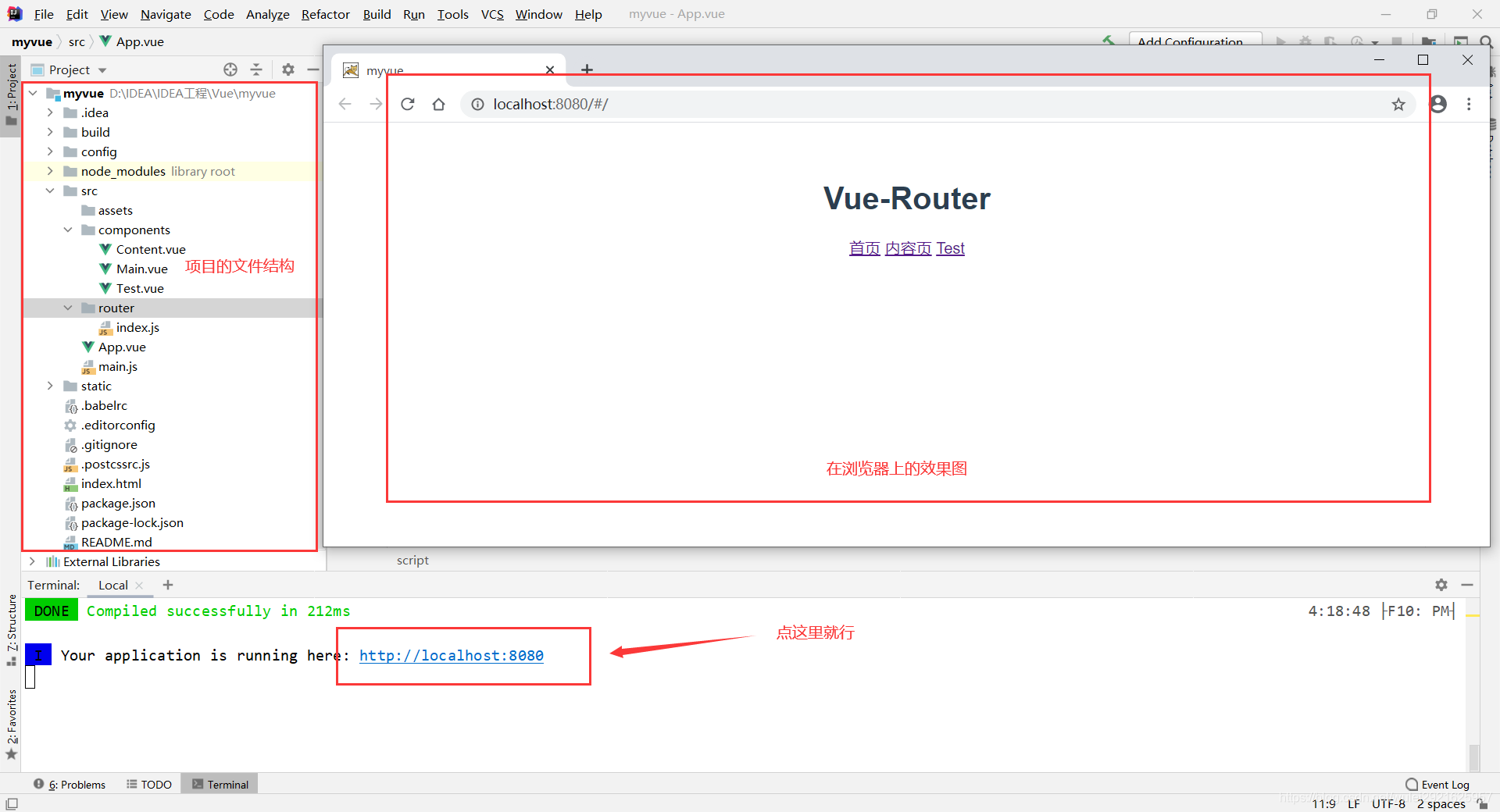The height and width of the screenshot is (812, 1500).
Task: Open the 6: Problems tool tab
Action: [x=70, y=785]
